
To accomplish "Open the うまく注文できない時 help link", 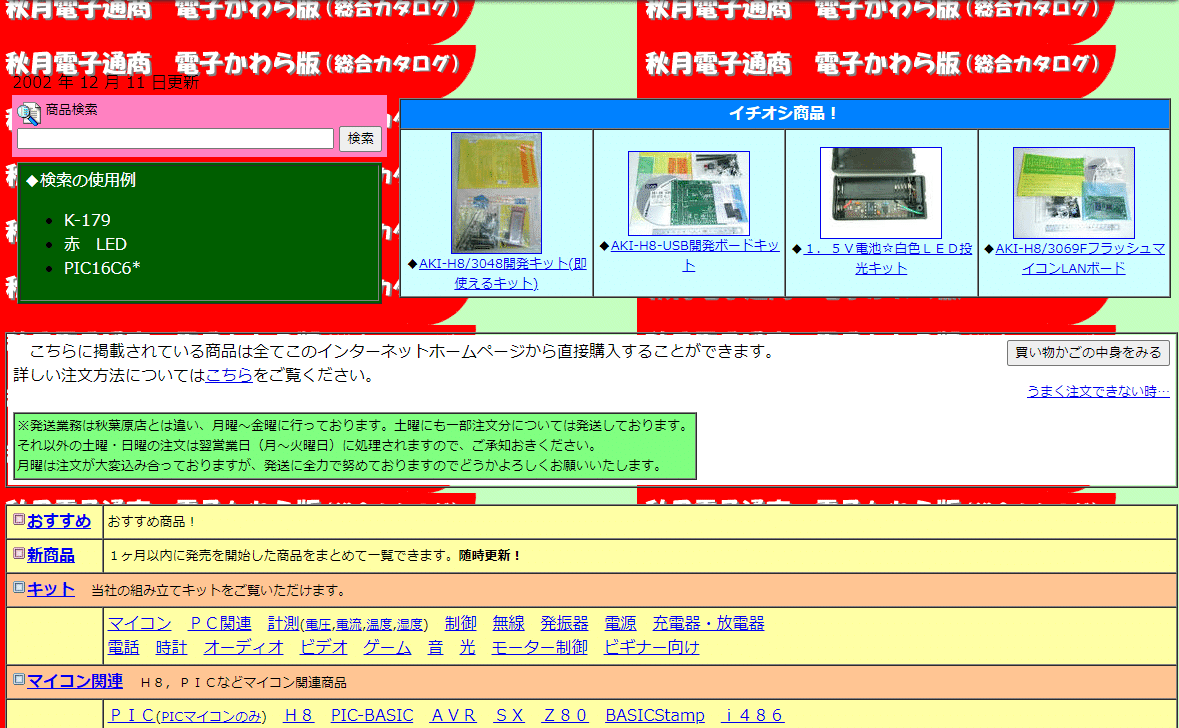I will (1098, 391).
